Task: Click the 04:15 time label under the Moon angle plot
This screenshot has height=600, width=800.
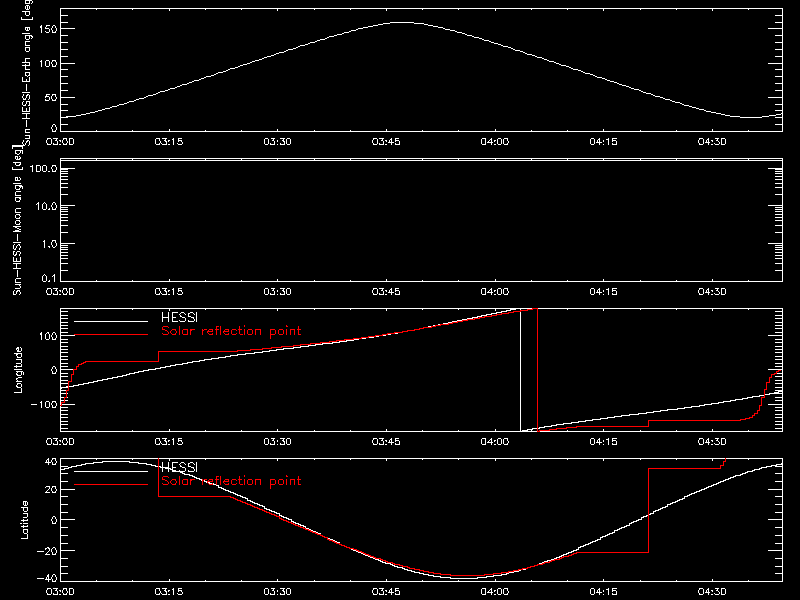Action: [x=603, y=291]
